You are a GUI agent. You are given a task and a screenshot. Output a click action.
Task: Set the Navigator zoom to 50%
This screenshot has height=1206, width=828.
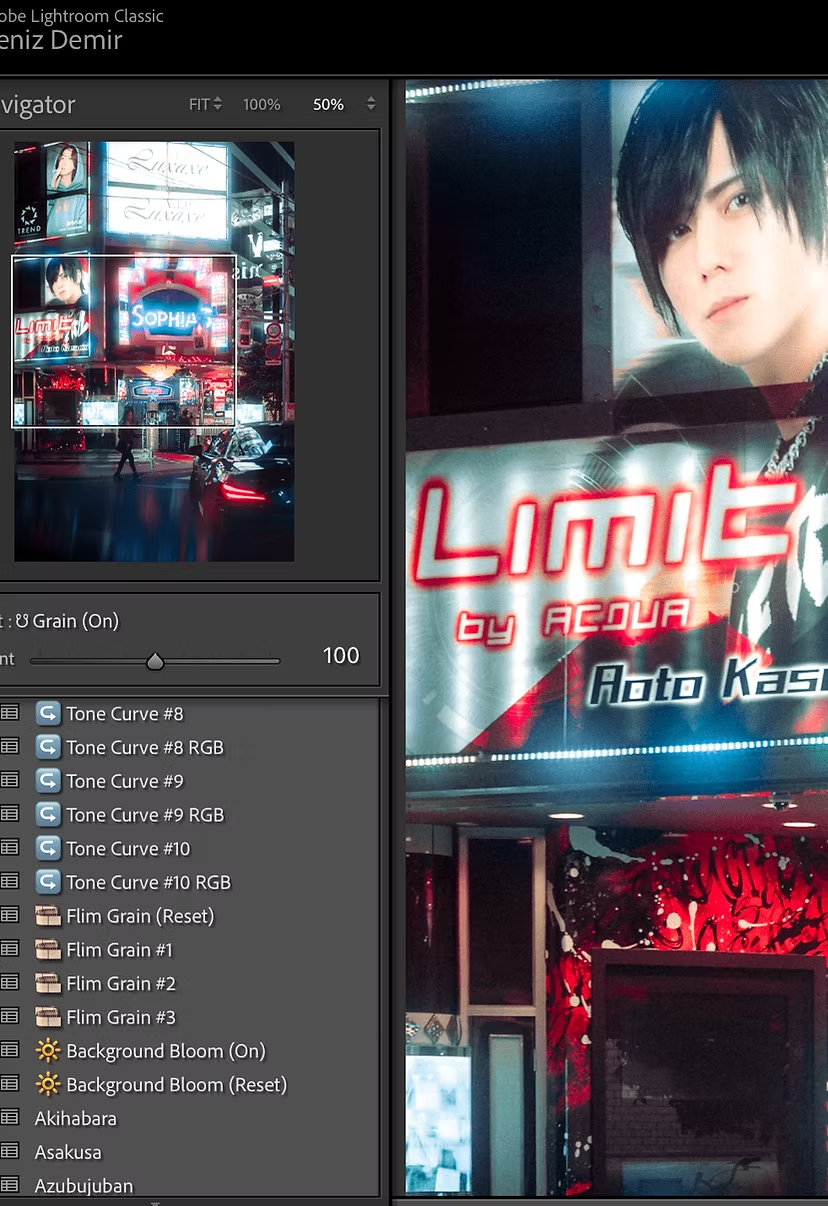pyautogui.click(x=328, y=104)
